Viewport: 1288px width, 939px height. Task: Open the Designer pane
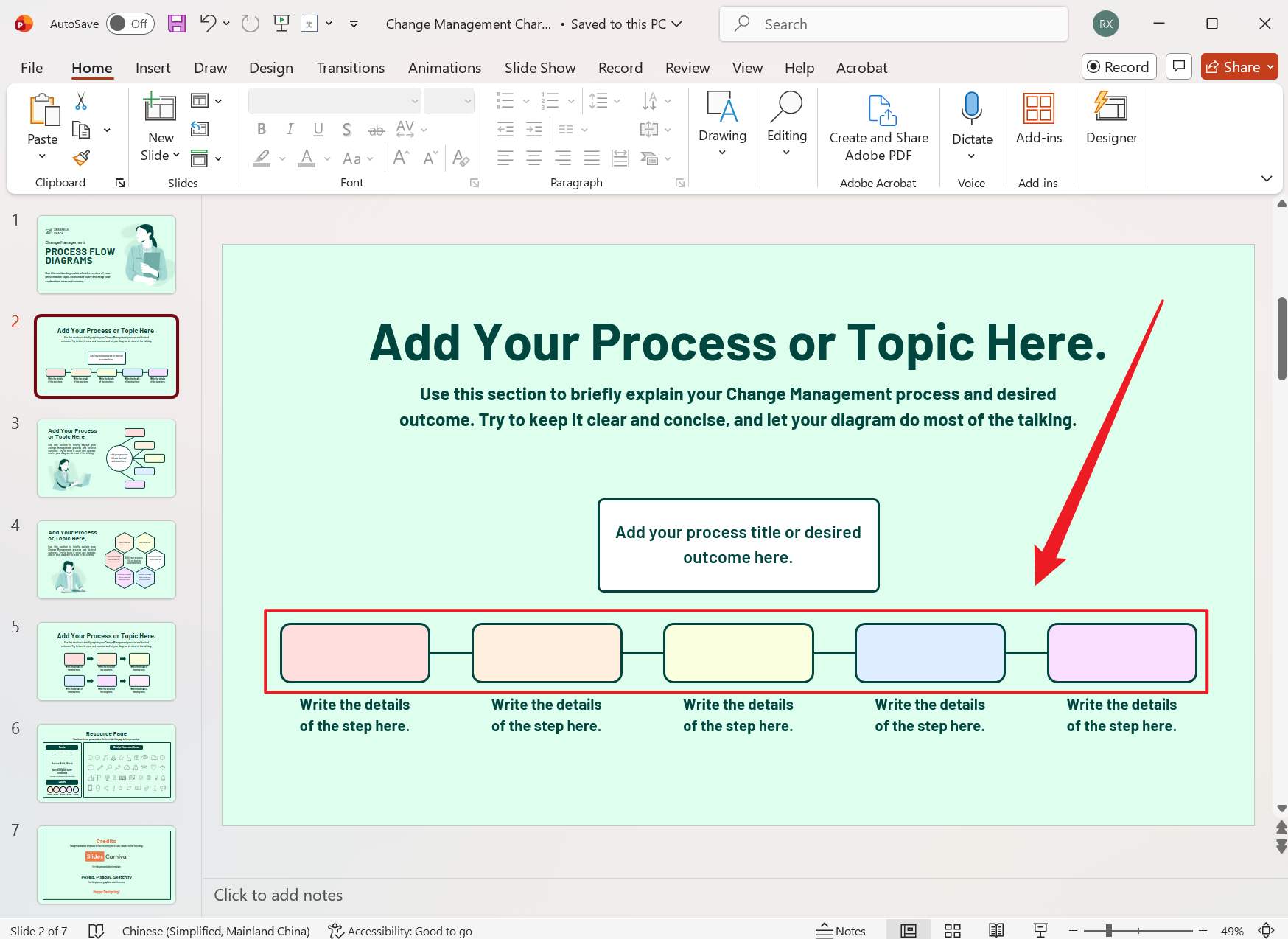click(x=1111, y=118)
